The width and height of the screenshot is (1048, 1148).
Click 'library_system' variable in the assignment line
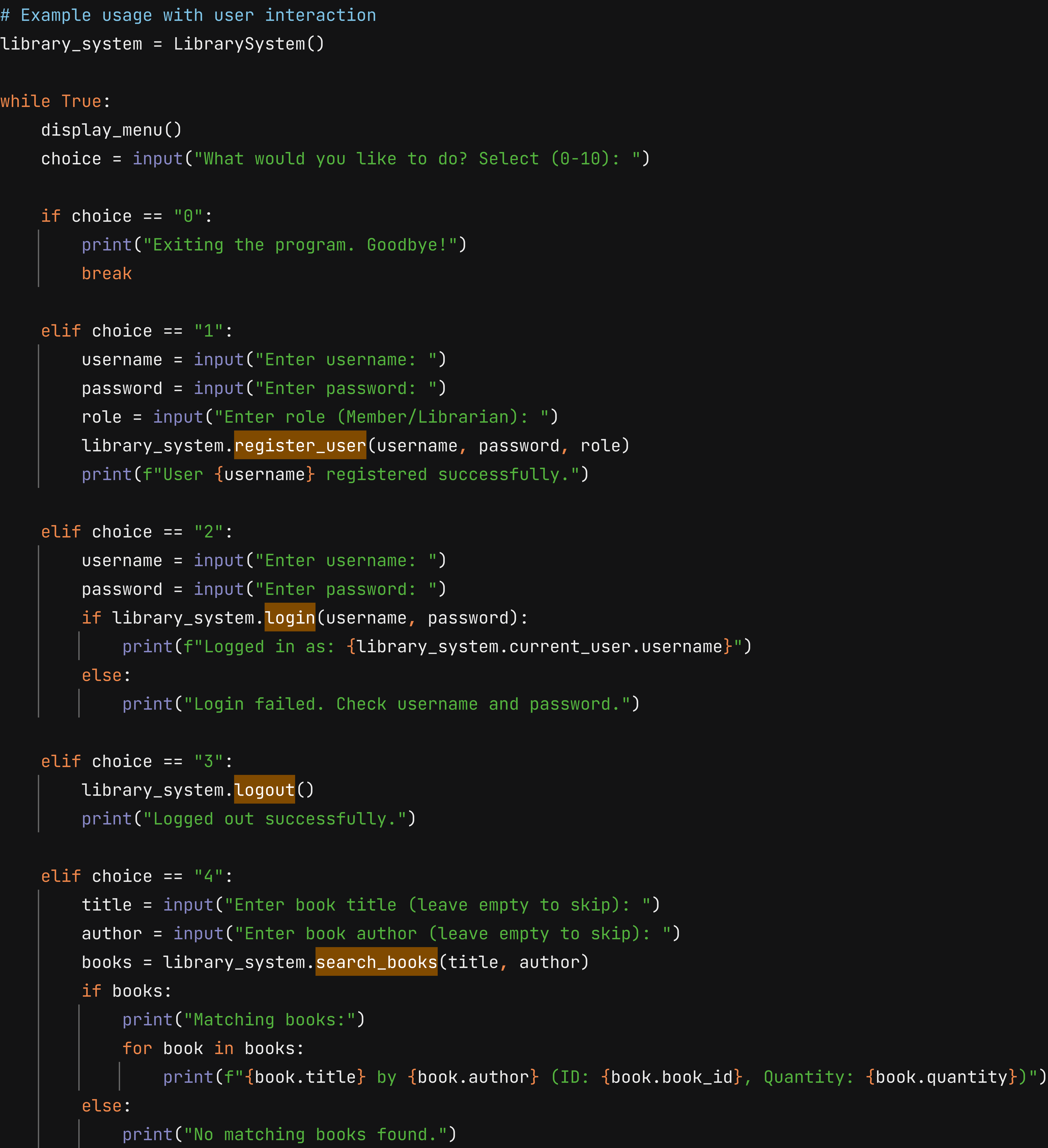click(71, 44)
